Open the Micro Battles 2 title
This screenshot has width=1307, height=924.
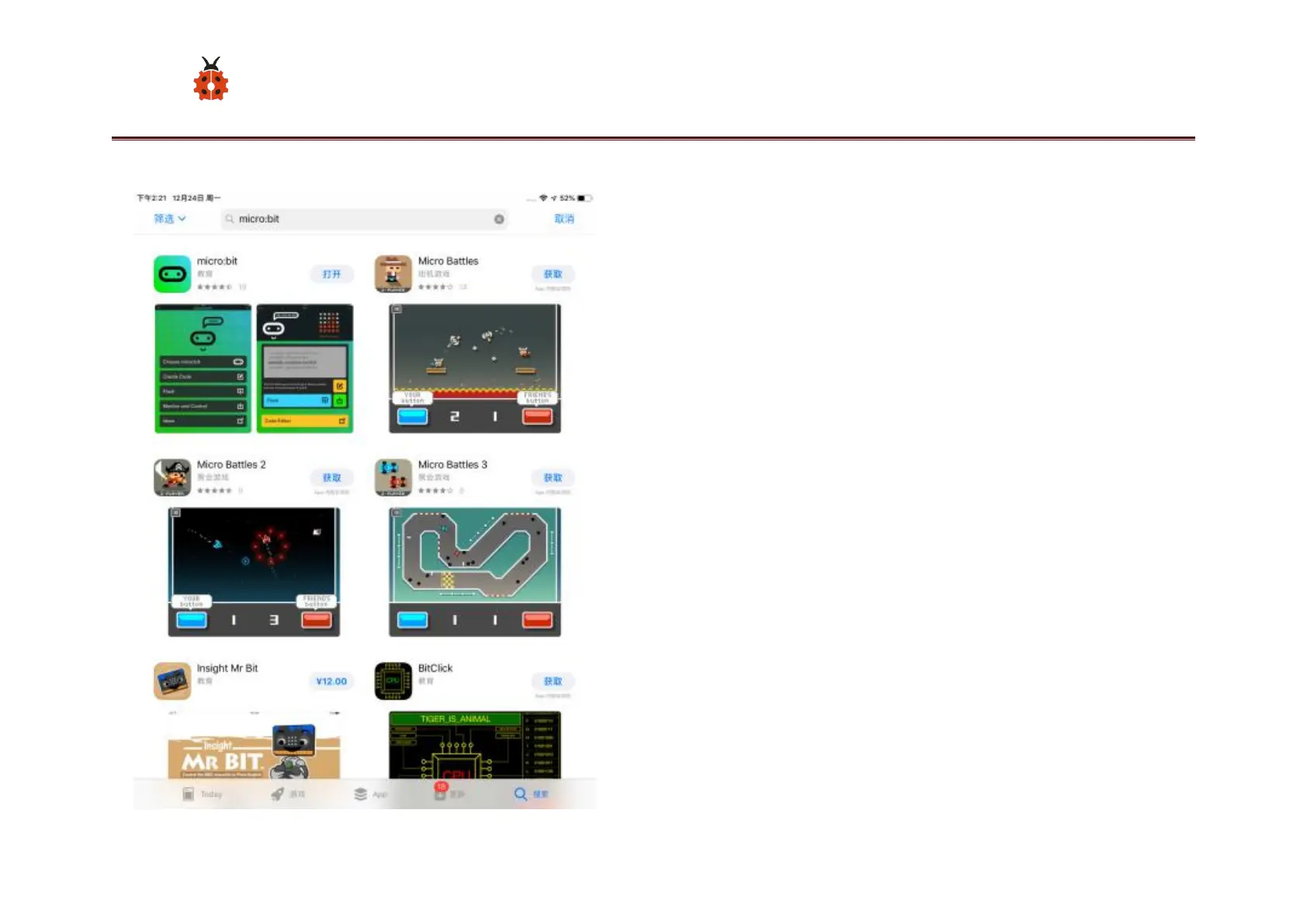(231, 465)
